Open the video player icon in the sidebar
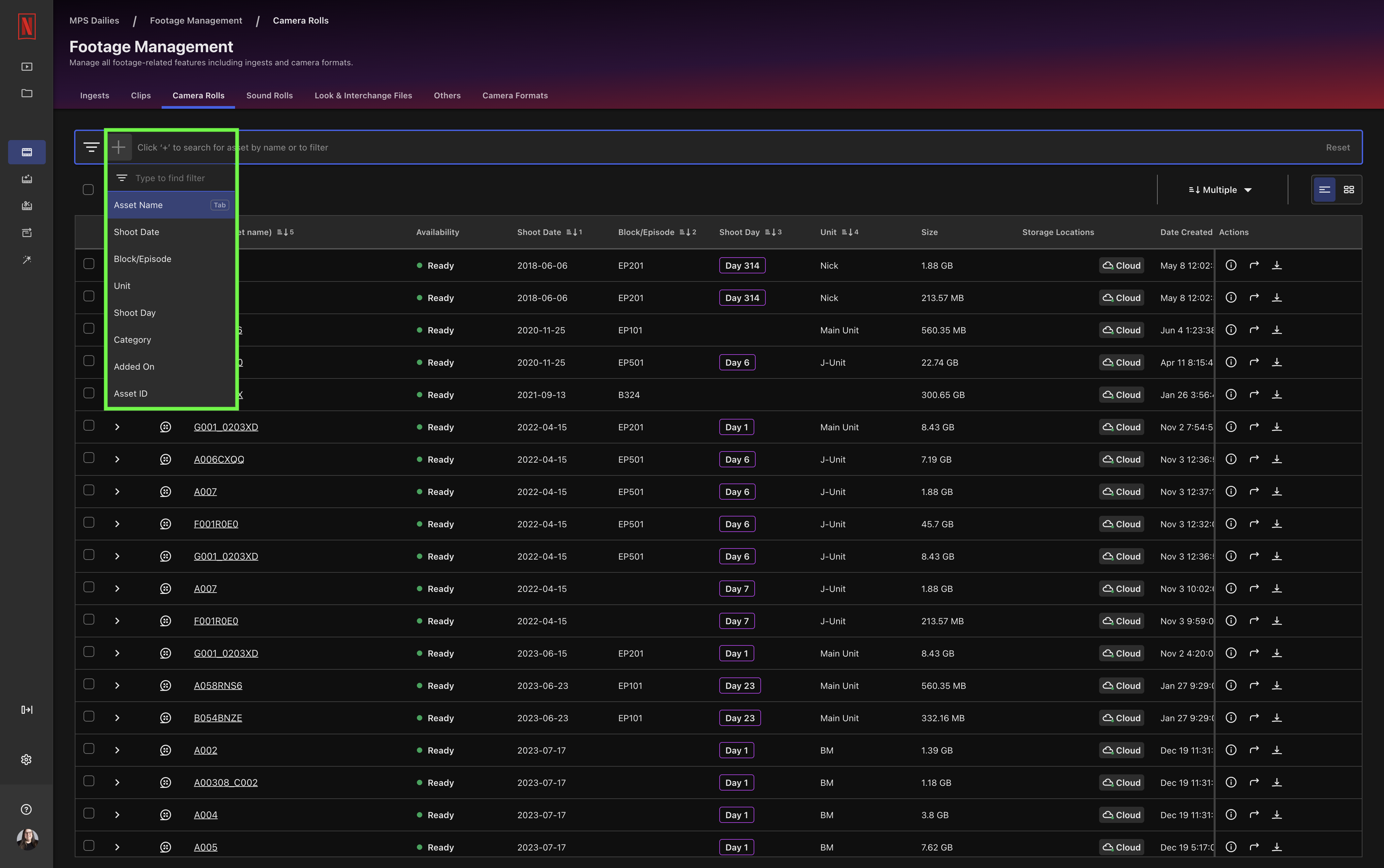1384x868 pixels. tap(26, 66)
